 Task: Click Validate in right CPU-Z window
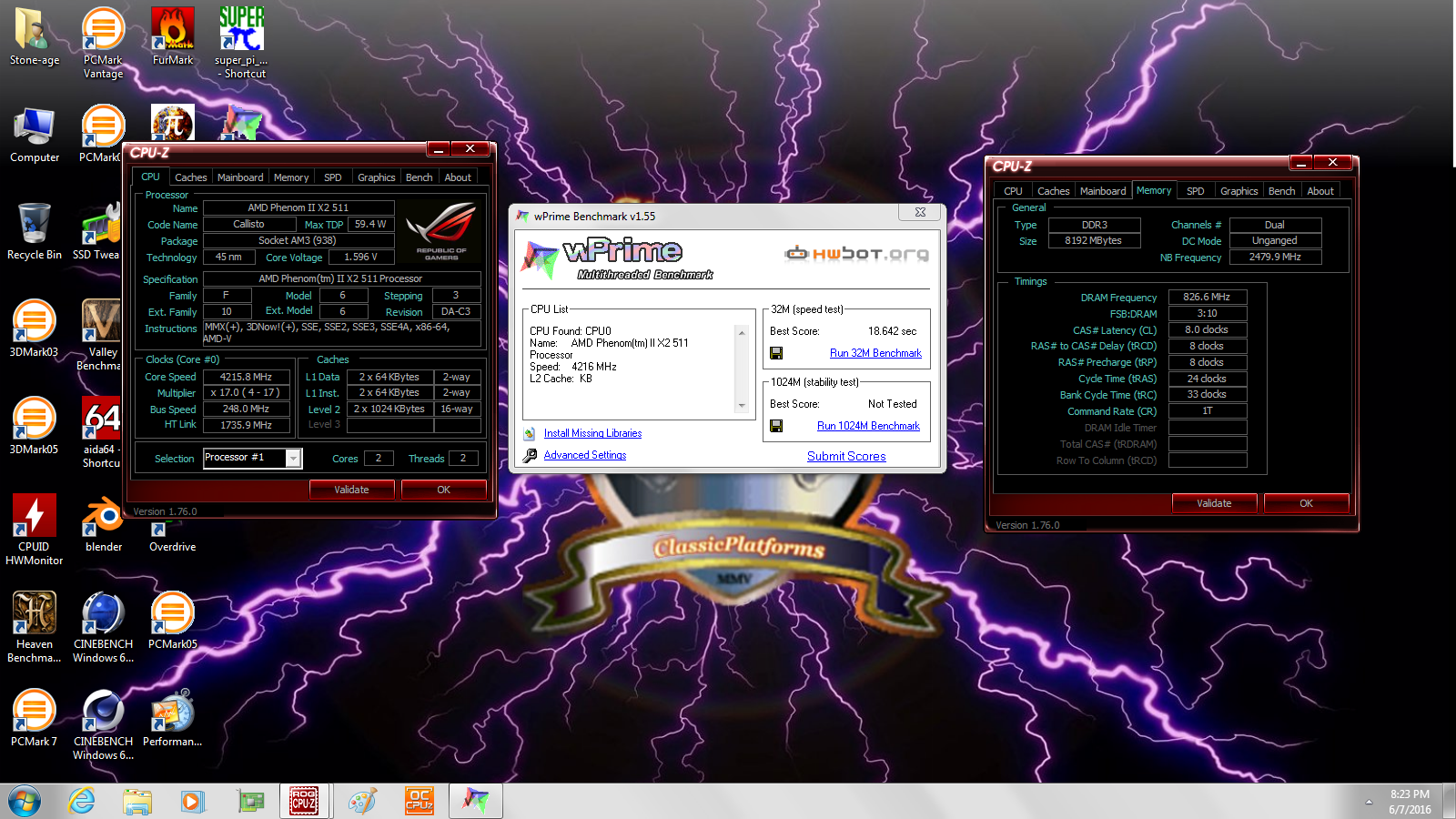pos(1214,503)
